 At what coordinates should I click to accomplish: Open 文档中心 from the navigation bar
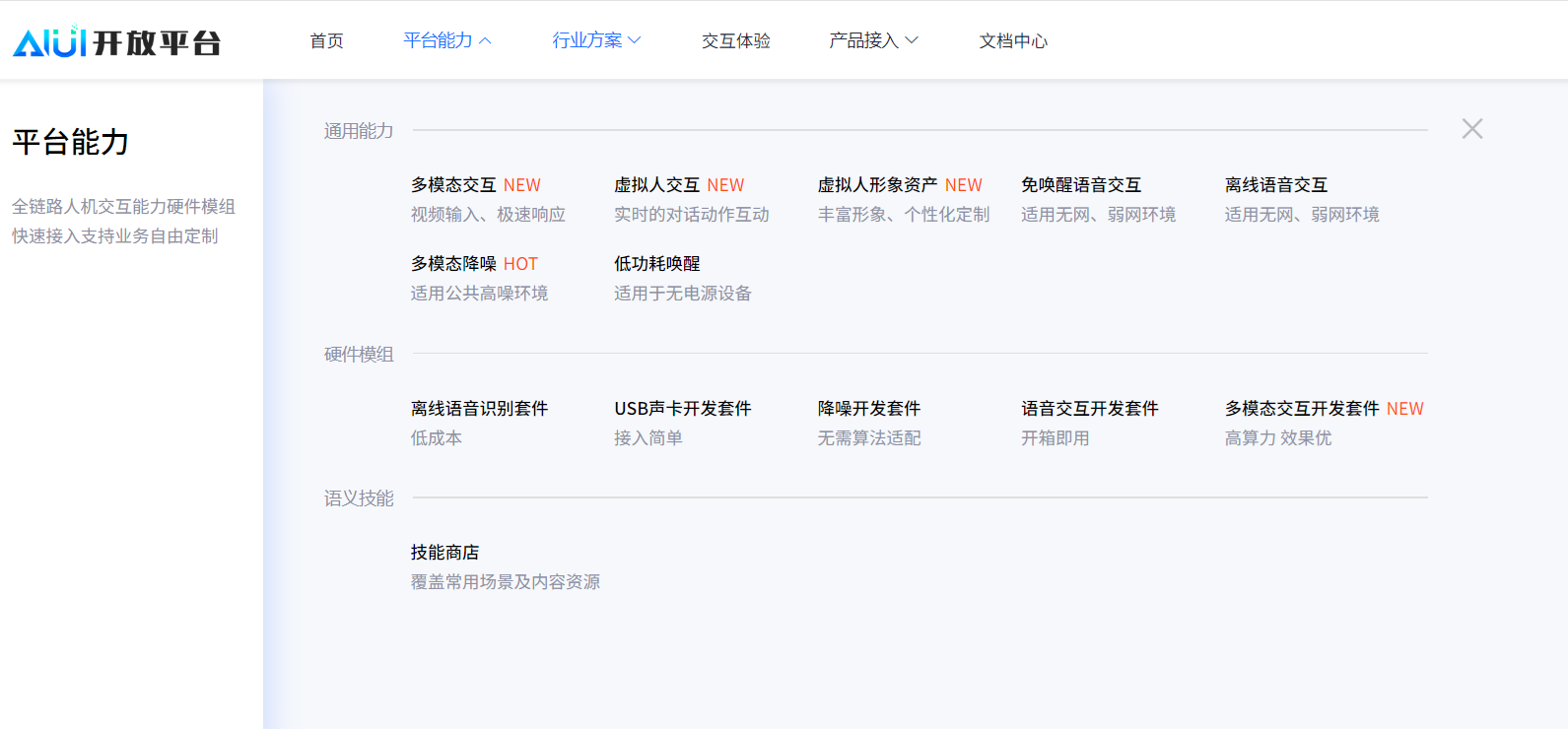click(1012, 40)
